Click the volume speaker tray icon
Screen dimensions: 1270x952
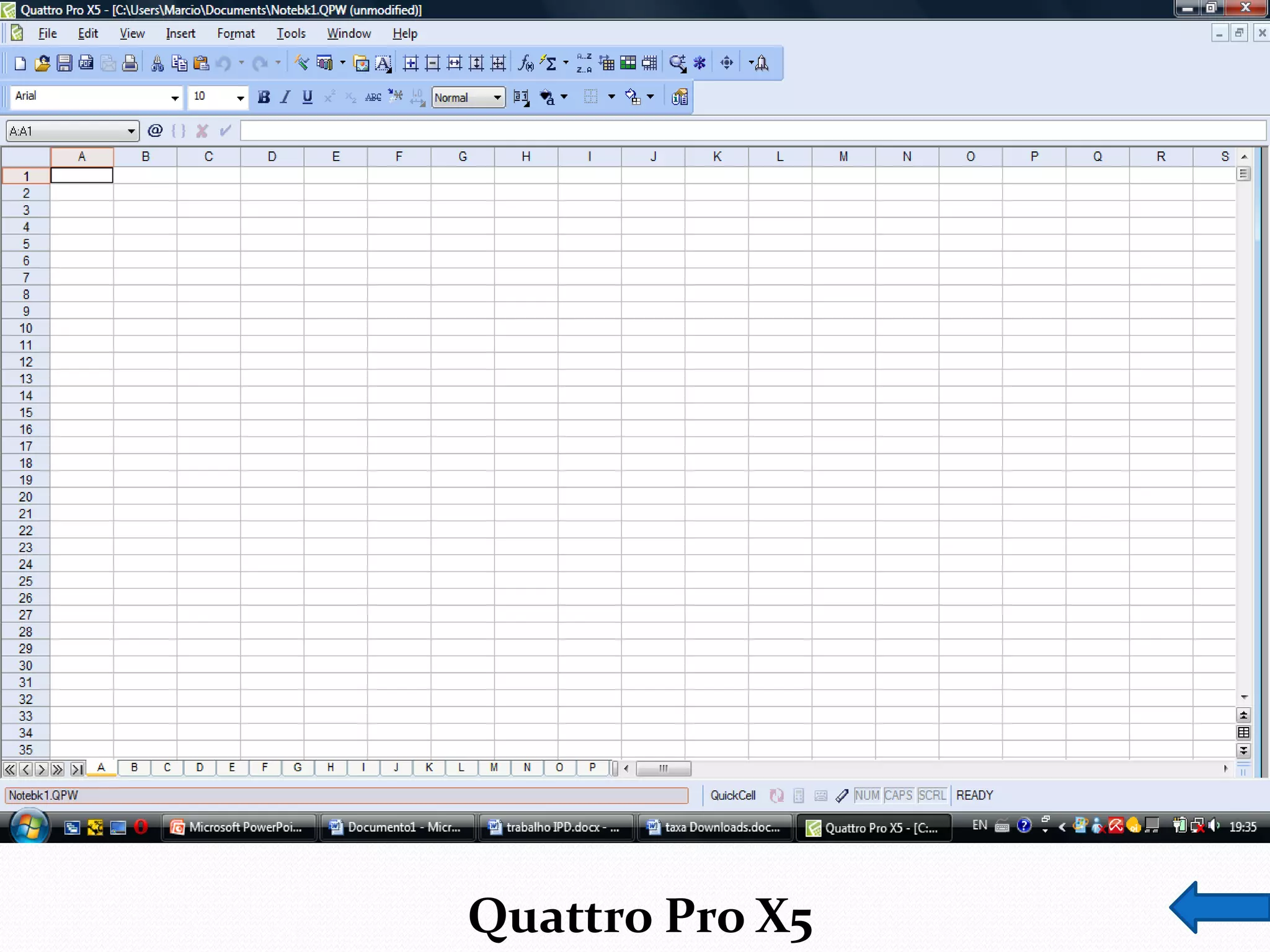1214,826
